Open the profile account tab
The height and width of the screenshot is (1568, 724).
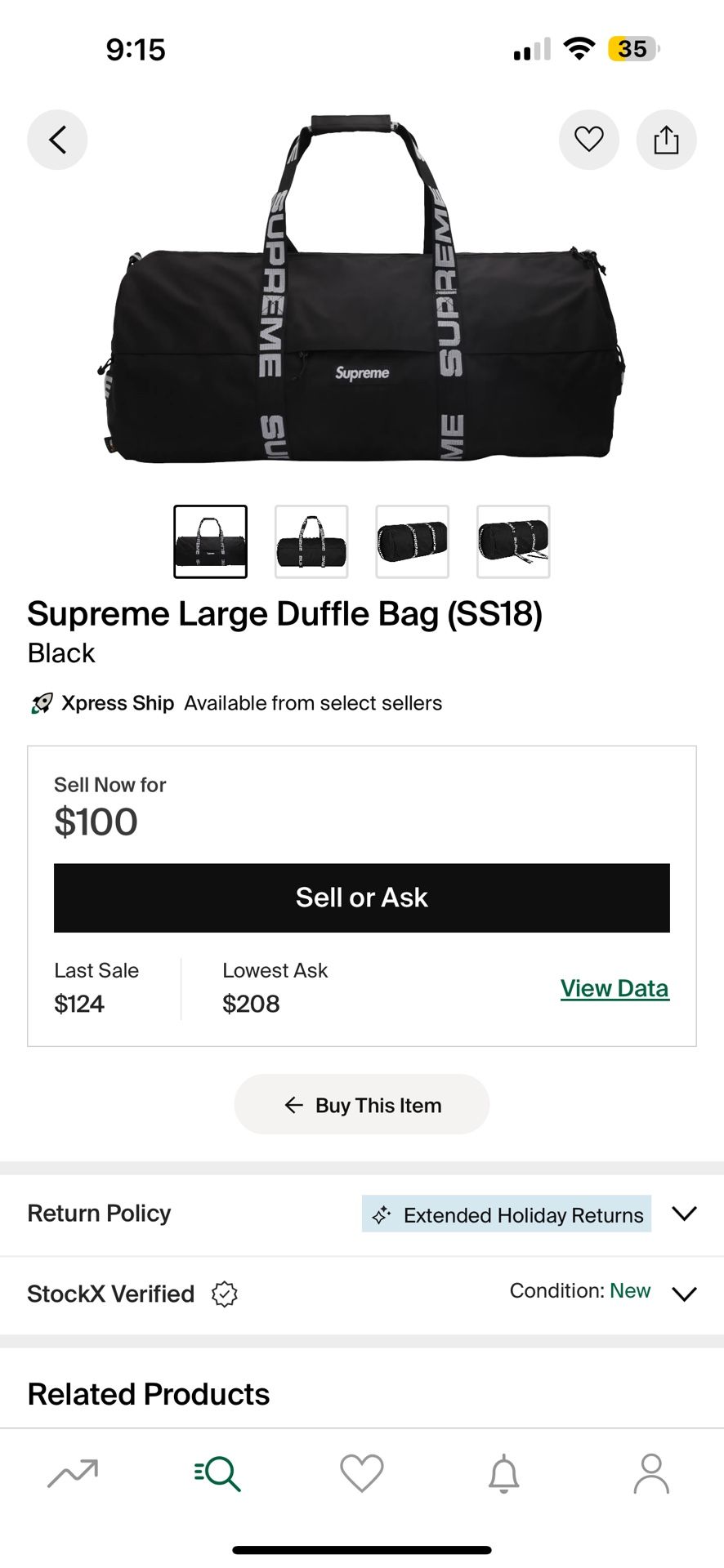[x=650, y=1473]
